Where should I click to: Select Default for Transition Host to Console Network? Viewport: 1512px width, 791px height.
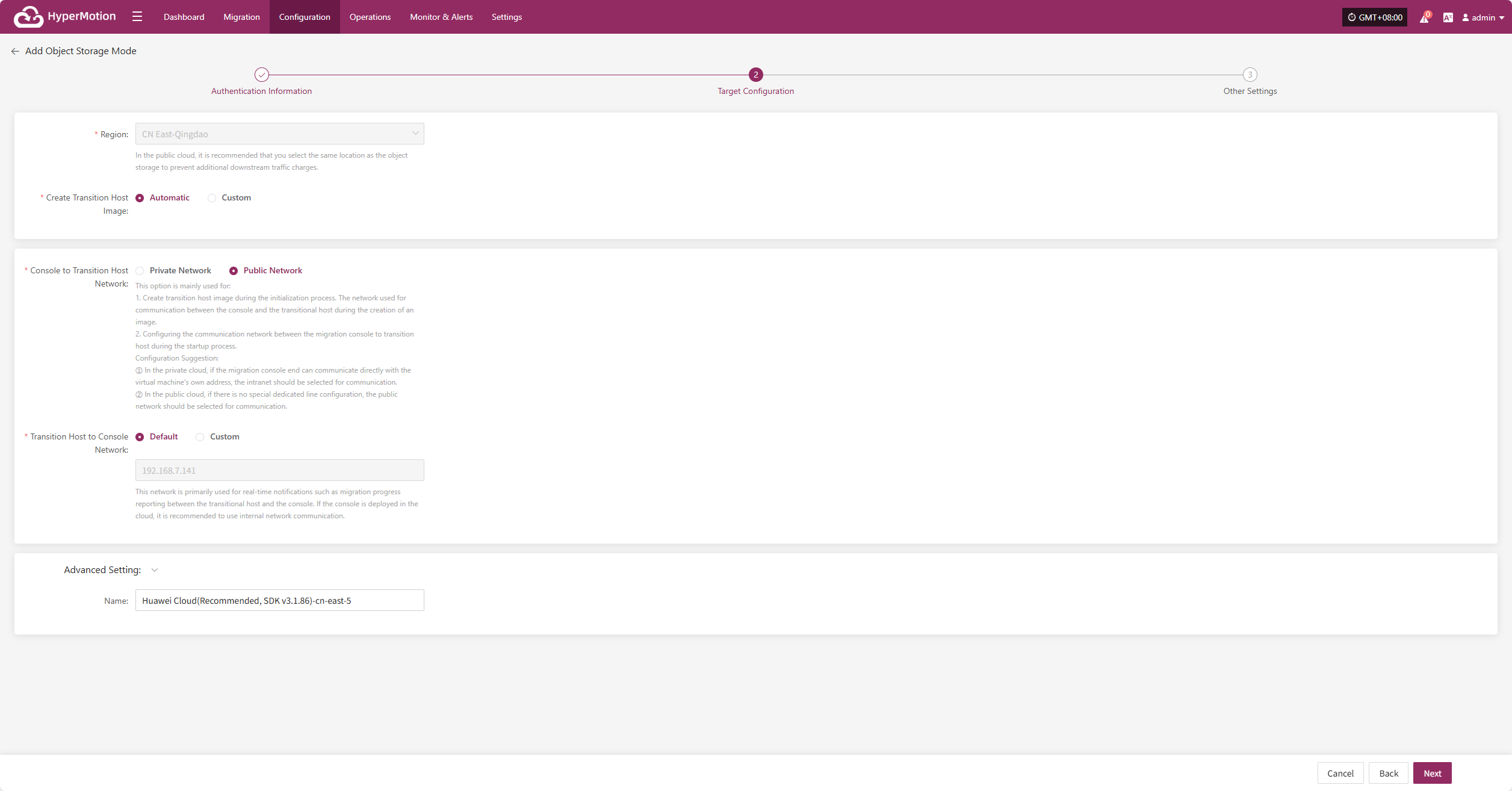(x=156, y=437)
